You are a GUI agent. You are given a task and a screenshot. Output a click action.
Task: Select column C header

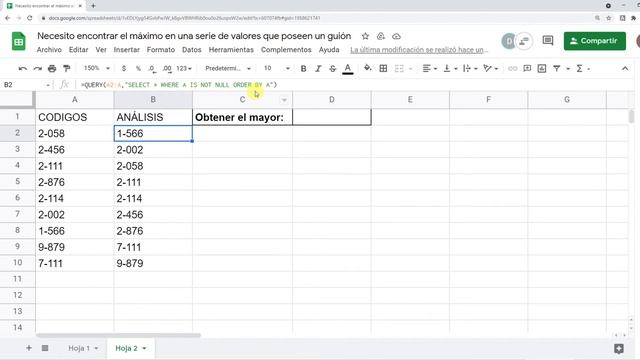tap(242, 100)
